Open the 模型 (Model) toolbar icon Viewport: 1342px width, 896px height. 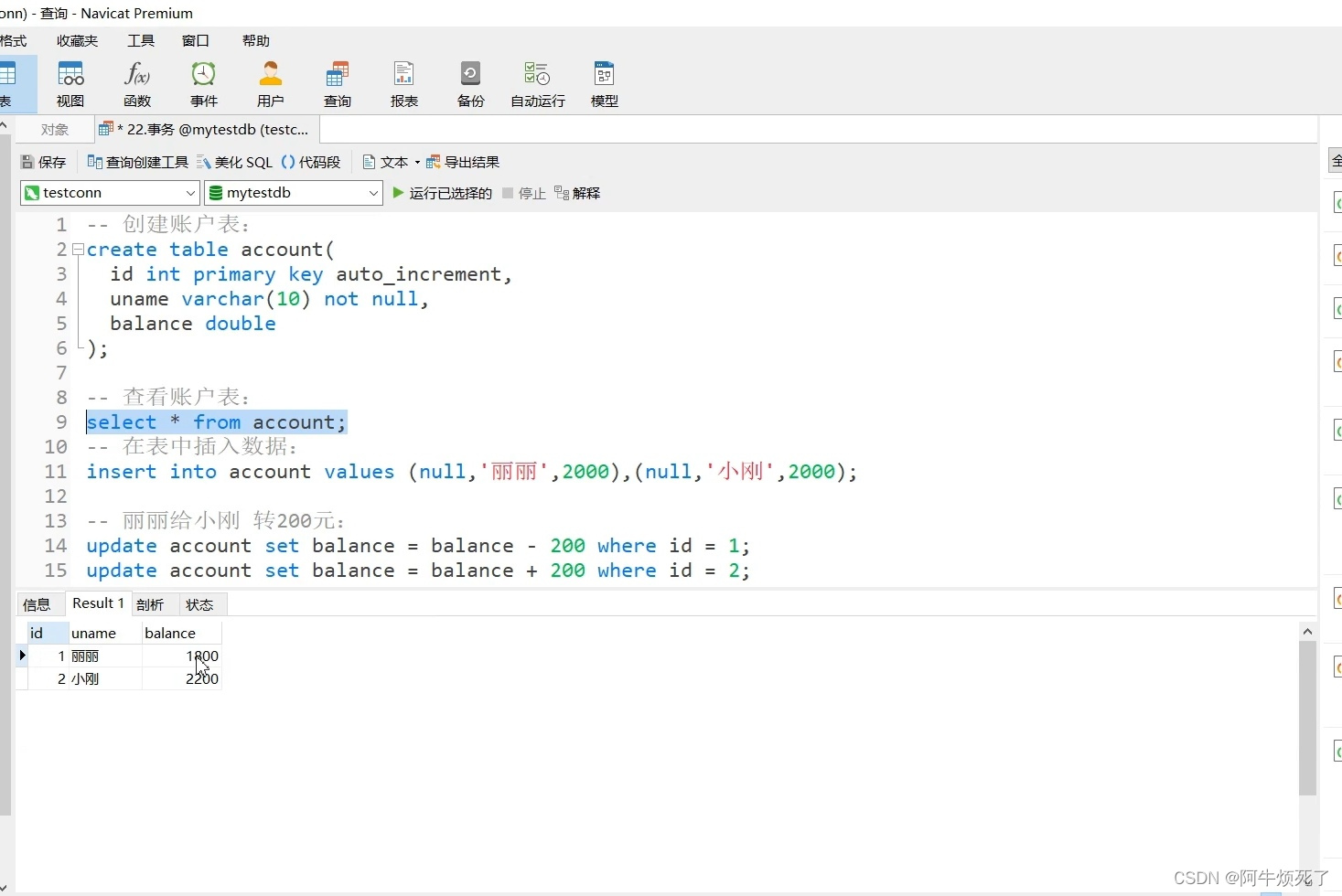coord(605,84)
